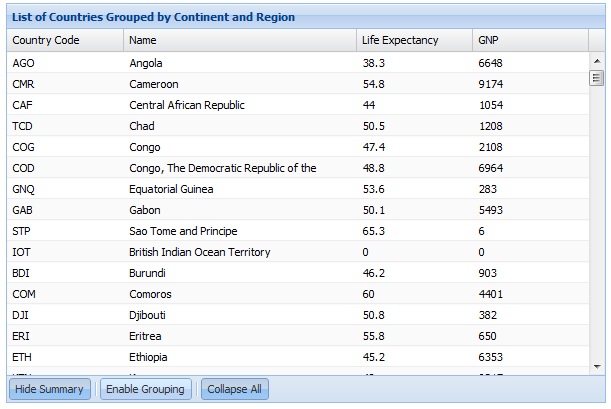Sort by Country Code column header
Viewport: 611px width, 409px height.
(64, 40)
